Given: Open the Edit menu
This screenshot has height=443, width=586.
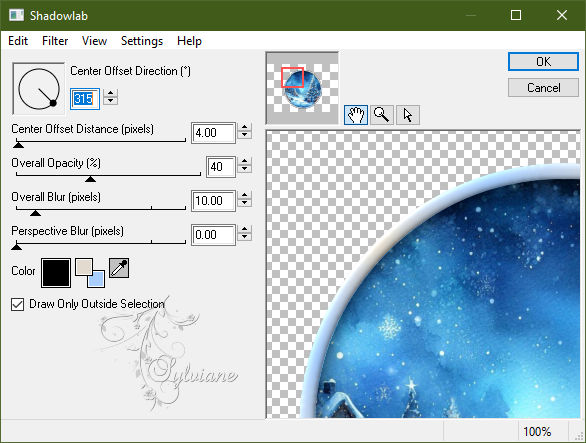Looking at the screenshot, I should click(x=18, y=41).
